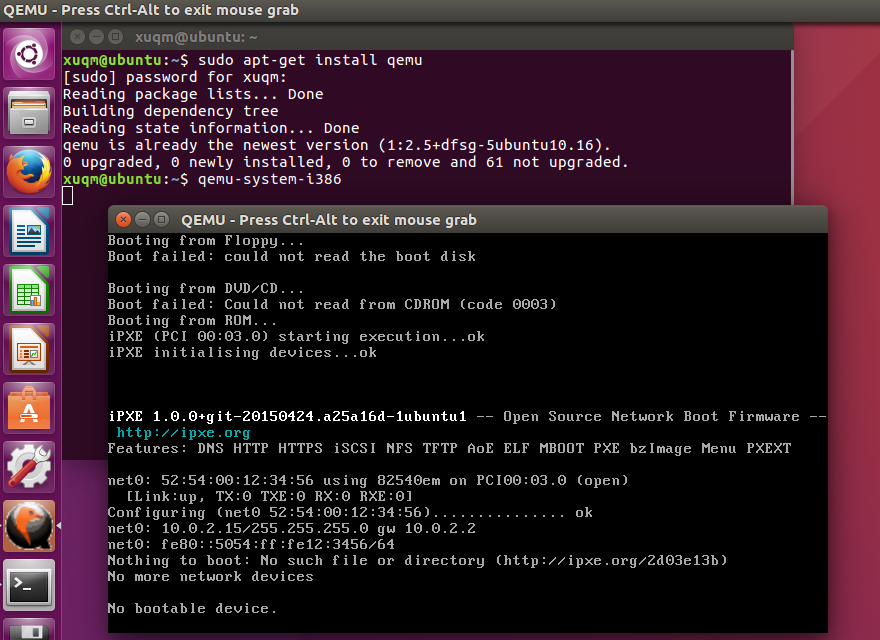Screen dimensions: 880x640
Task: Click the QEMU window title bar
Action: (x=468, y=220)
